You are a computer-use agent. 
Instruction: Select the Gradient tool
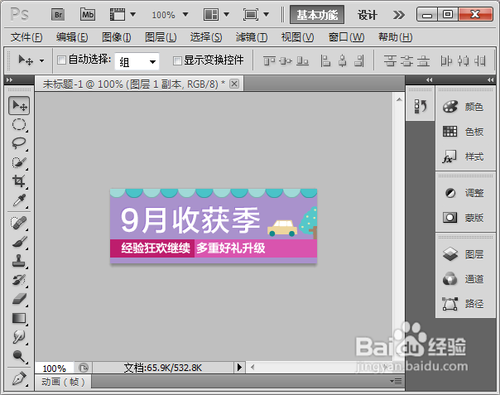(19, 318)
